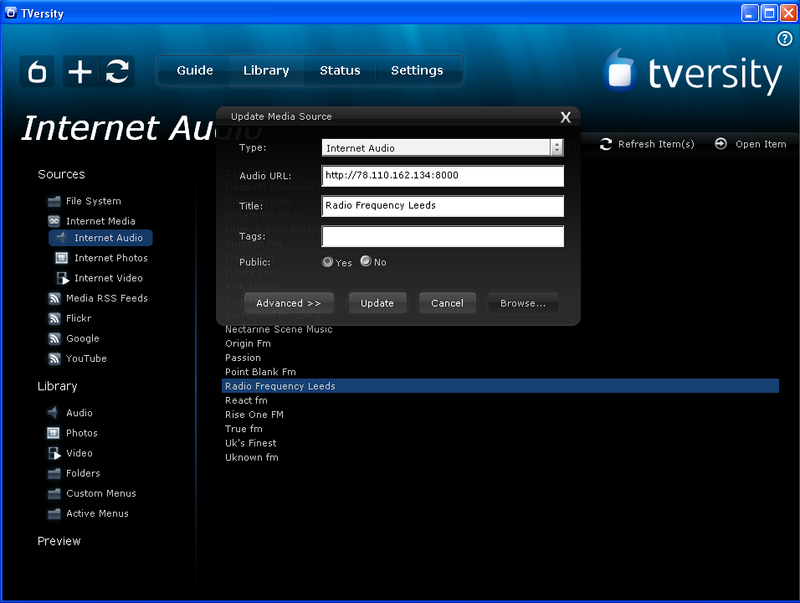Click the refresh arrows toolbar icon

[x=118, y=71]
